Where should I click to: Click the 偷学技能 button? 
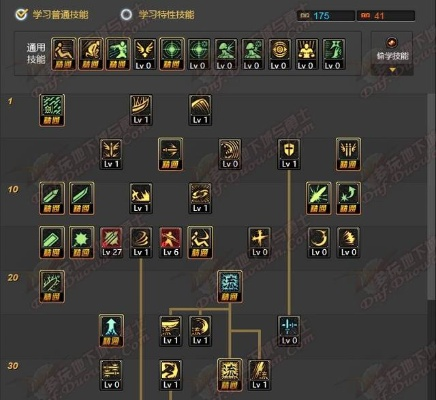392,49
